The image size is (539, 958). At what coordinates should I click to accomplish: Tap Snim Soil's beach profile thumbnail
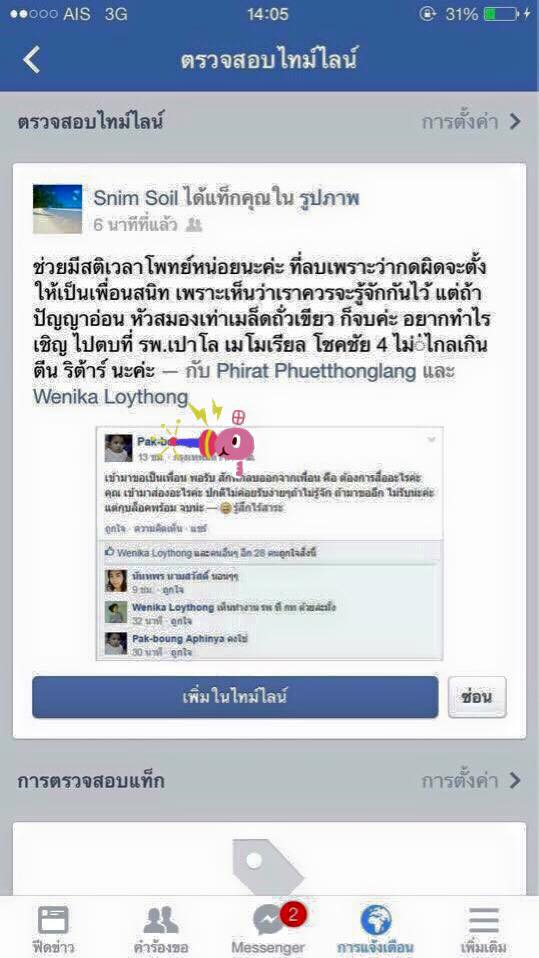[x=57, y=209]
